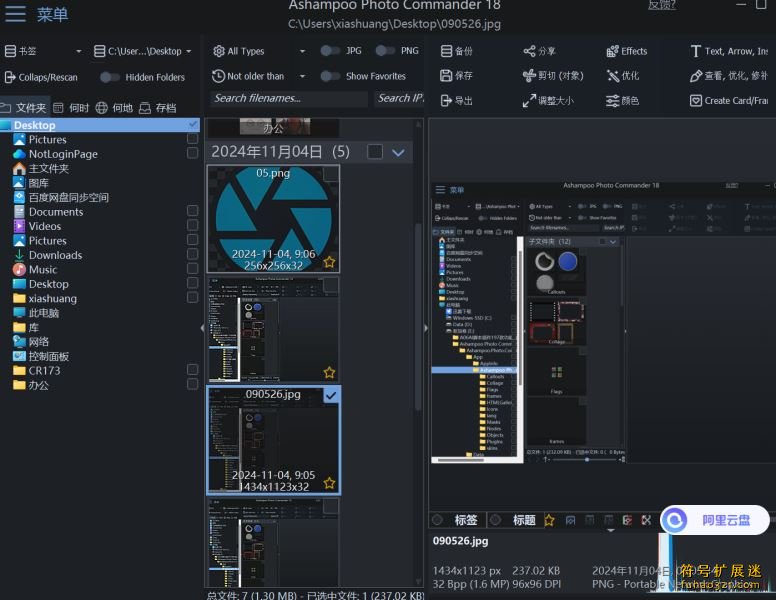Open the 05.png thumbnail

click(x=273, y=219)
